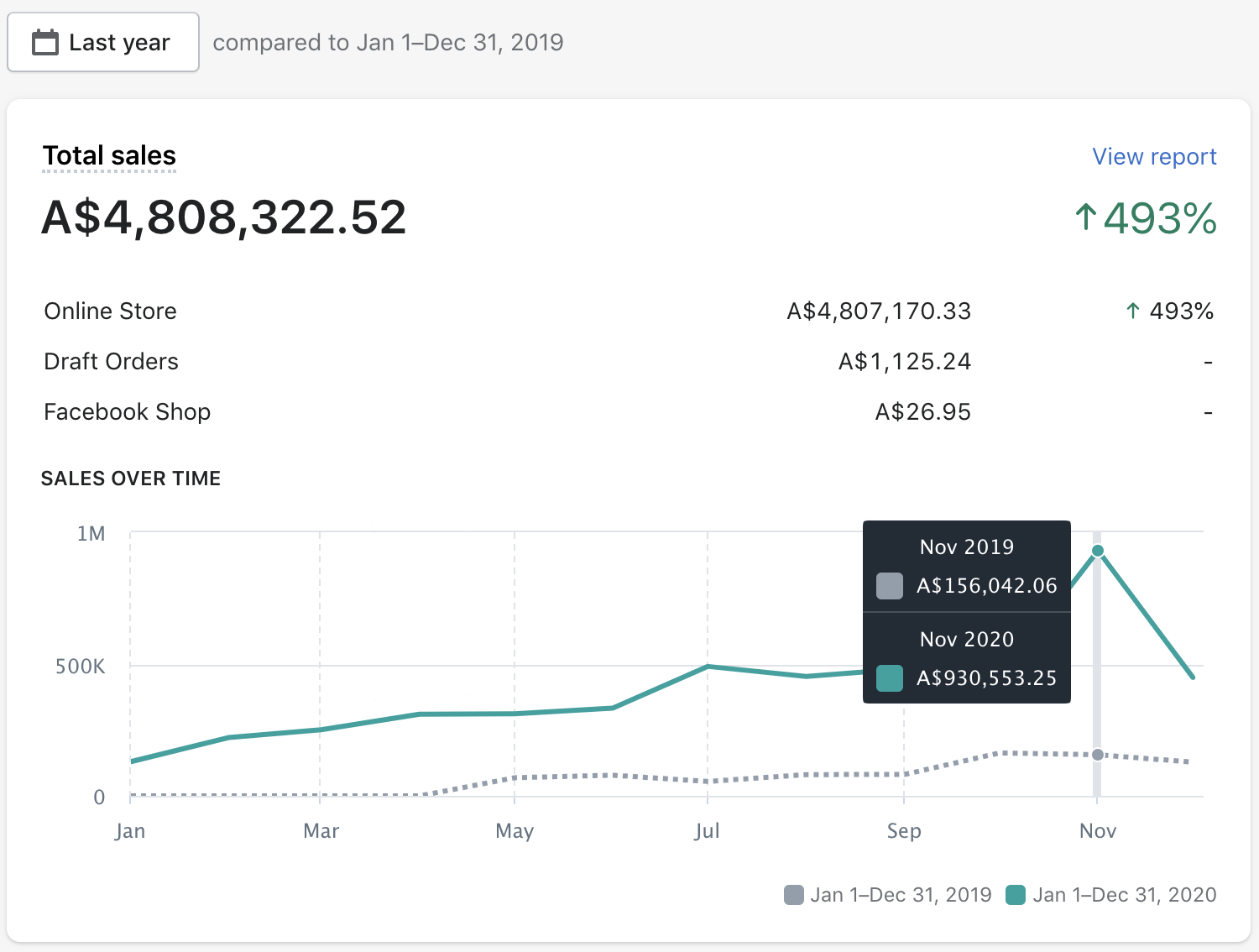Click the gray 2019 legend swatch
This screenshot has height=952, width=1259.
[793, 895]
